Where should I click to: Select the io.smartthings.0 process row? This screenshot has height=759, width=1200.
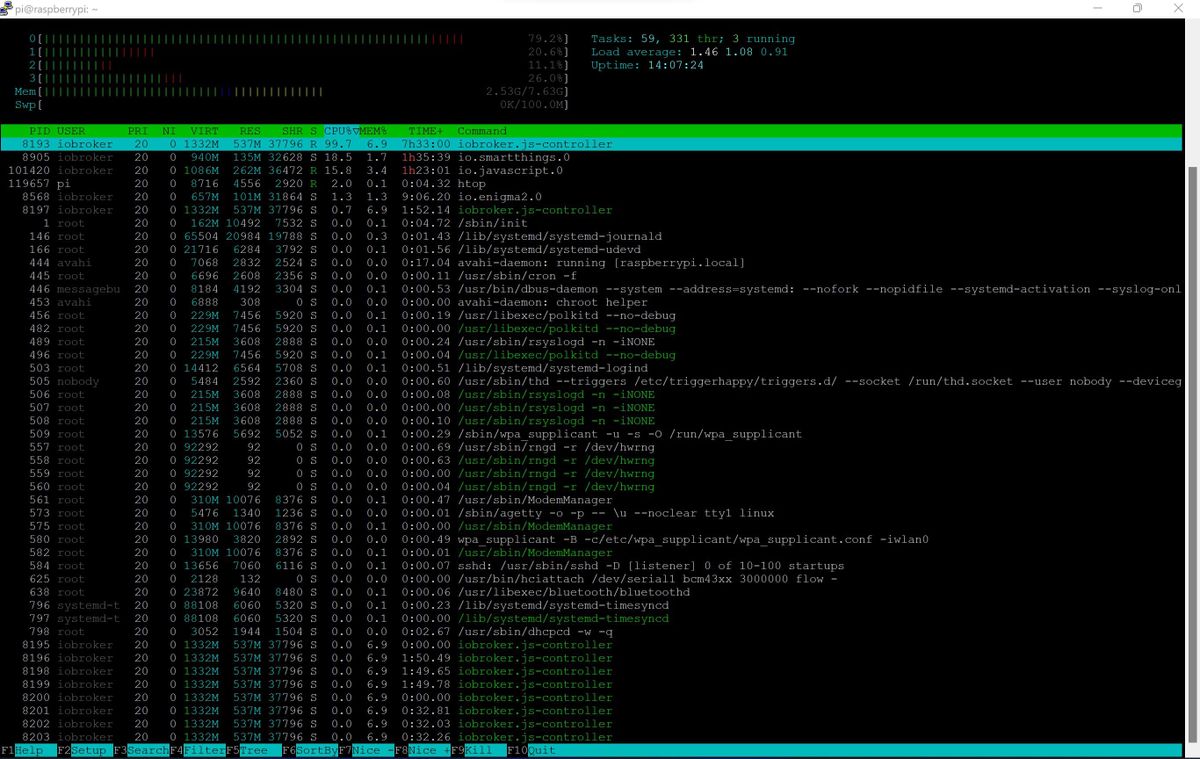coord(591,157)
